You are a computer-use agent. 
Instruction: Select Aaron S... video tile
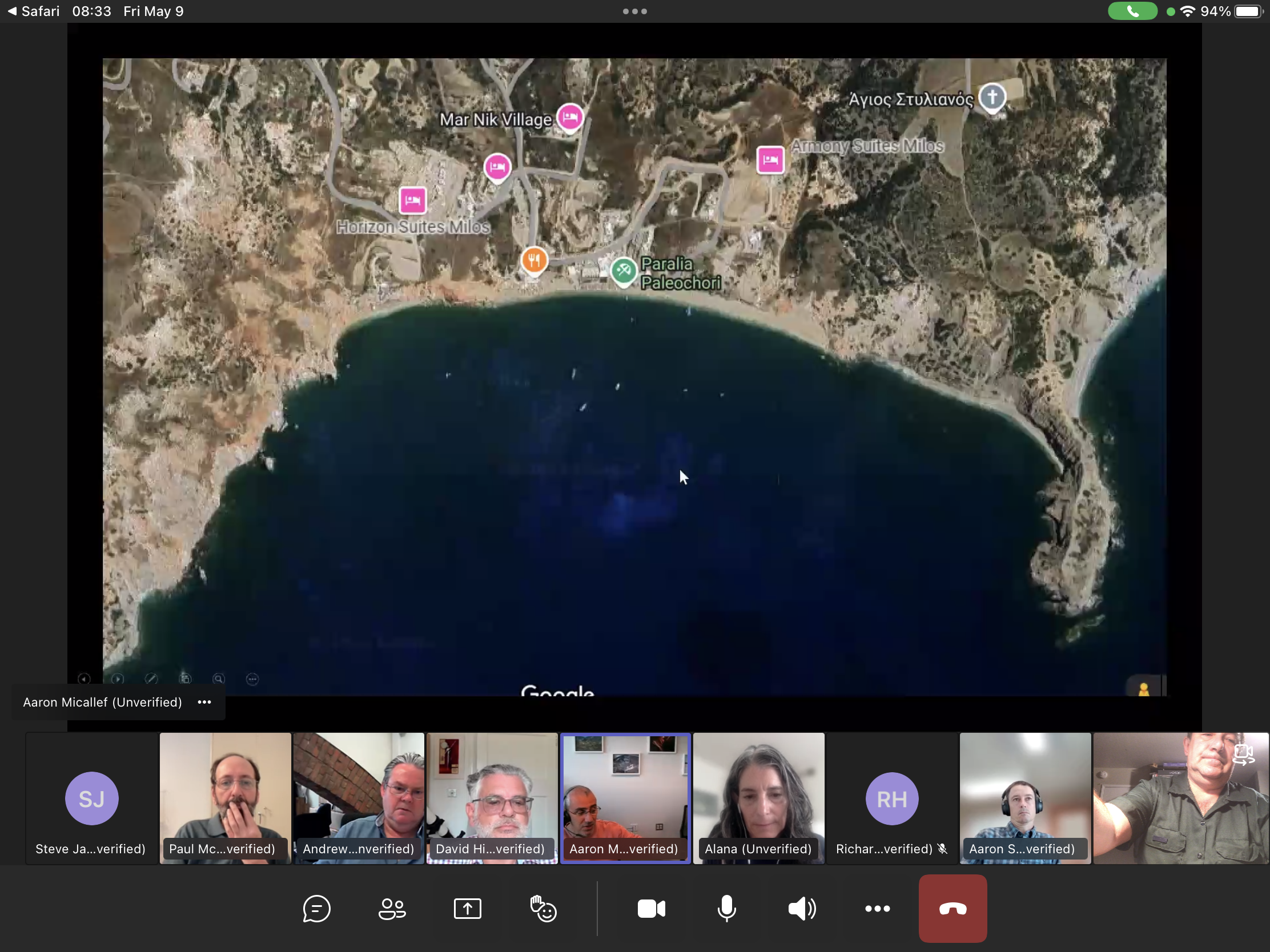(x=1025, y=798)
